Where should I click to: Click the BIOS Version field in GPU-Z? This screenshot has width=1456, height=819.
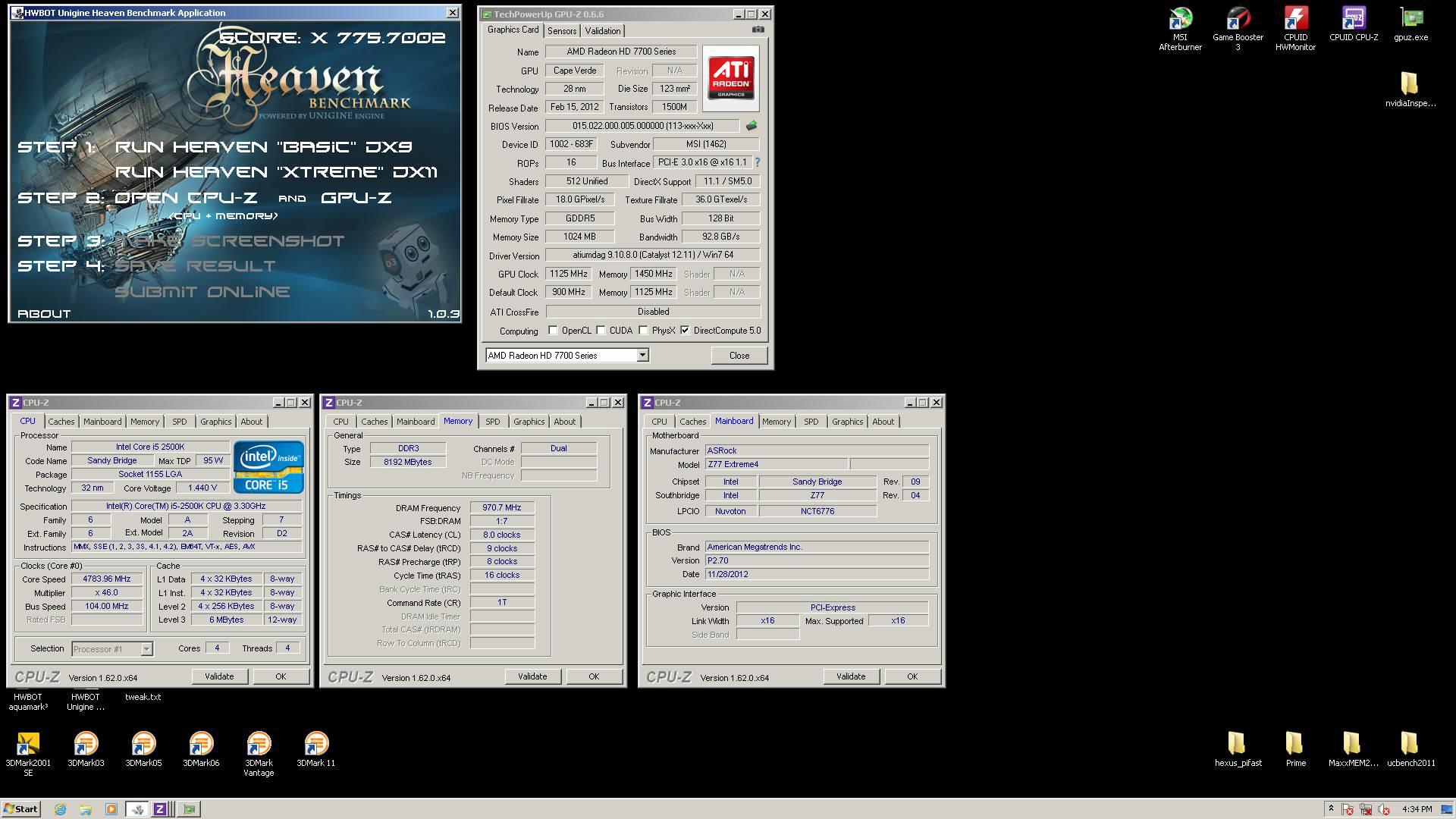point(642,126)
